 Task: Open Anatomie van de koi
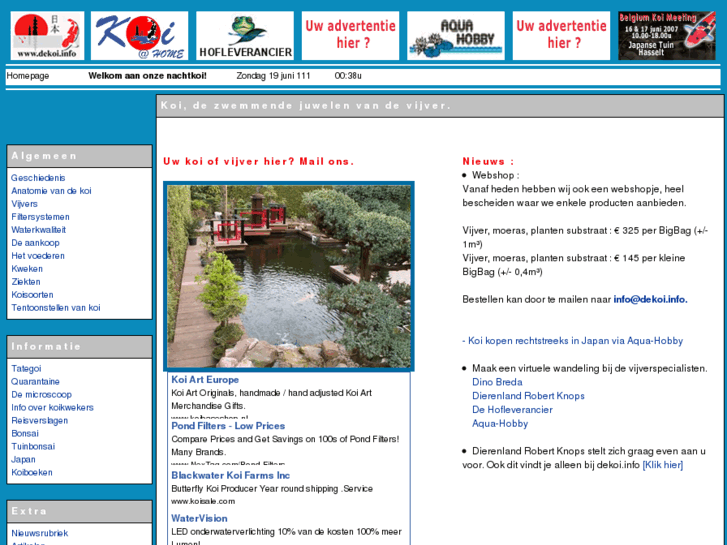pyautogui.click(x=51, y=191)
